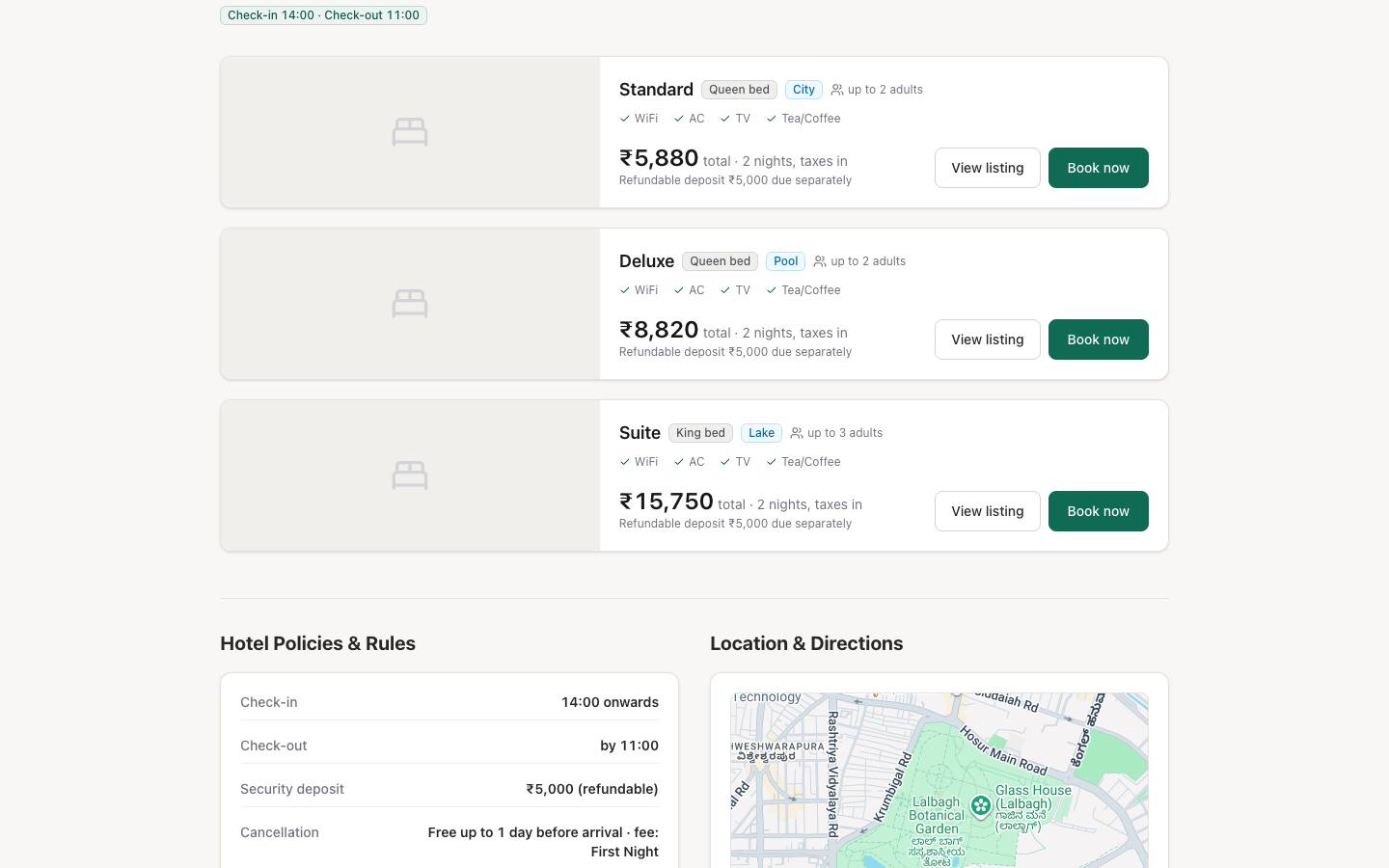The image size is (1389, 868).
Task: Click the Cancellation policy row label
Action: (x=280, y=832)
